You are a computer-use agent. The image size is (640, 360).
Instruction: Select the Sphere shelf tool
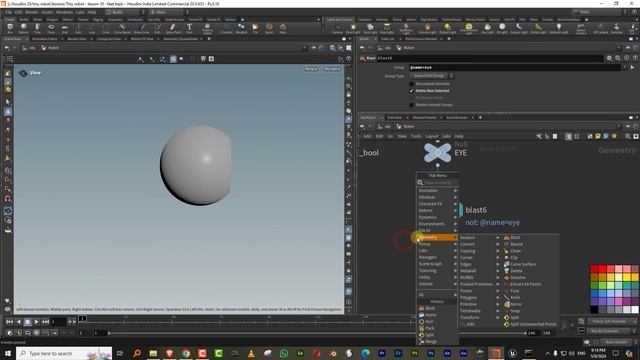coord(24,28)
